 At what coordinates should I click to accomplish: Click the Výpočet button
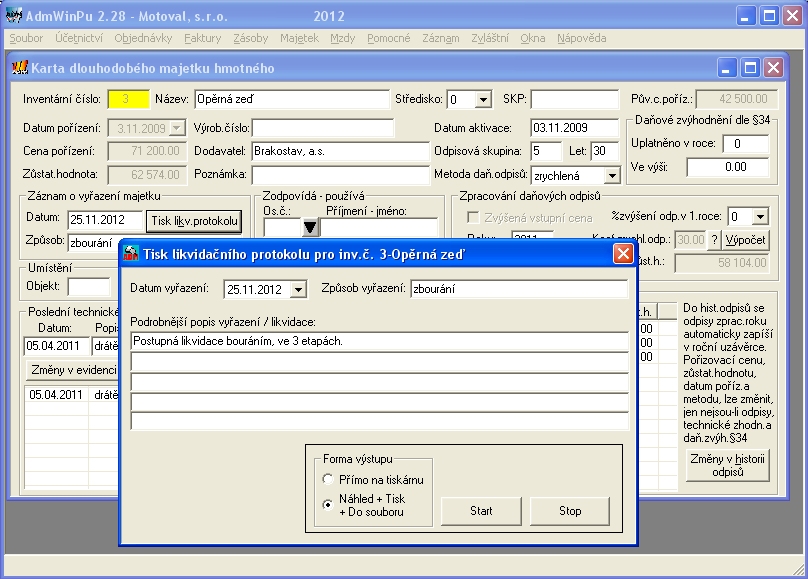[x=745, y=240]
